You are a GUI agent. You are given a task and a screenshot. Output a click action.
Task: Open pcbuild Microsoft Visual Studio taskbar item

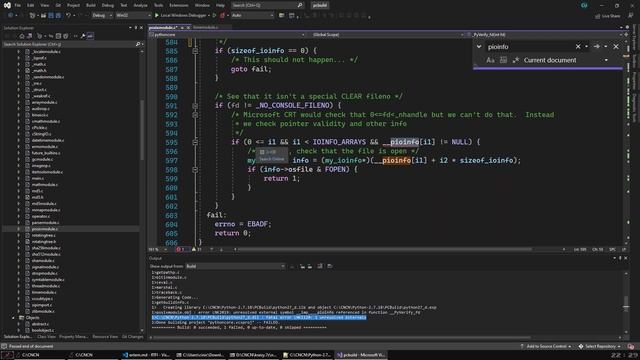tap(361, 355)
